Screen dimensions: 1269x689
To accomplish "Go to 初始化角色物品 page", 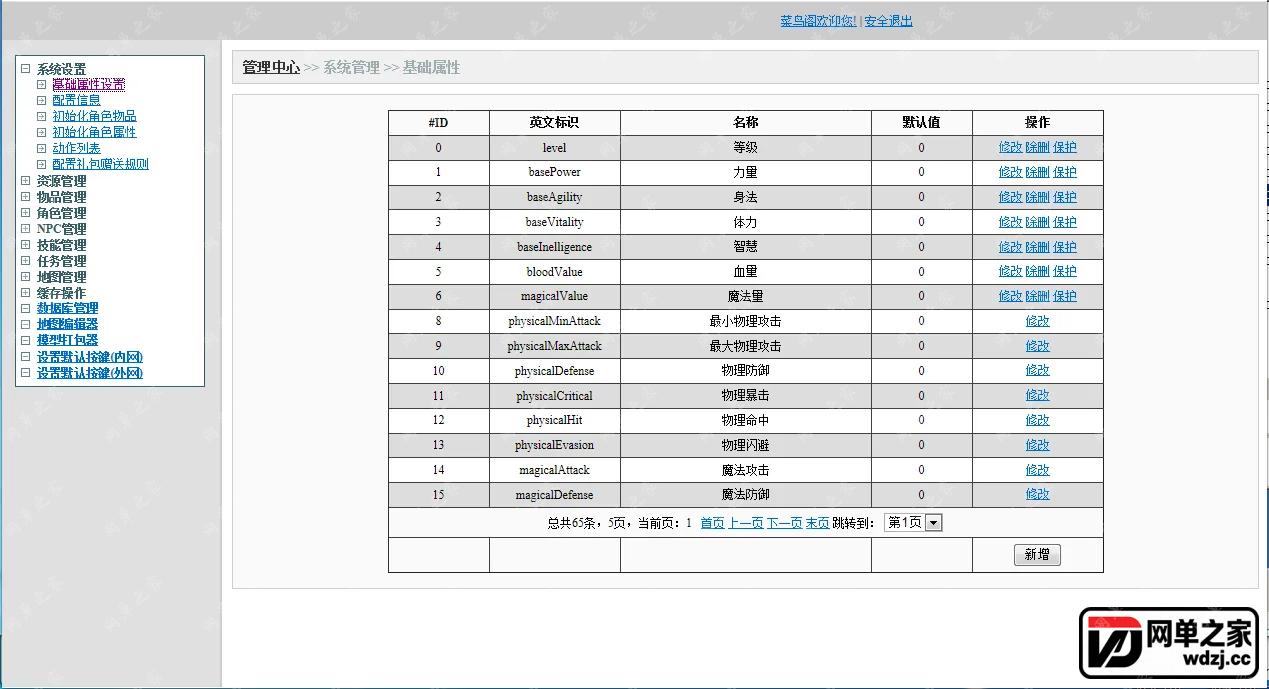I will click(x=94, y=116).
